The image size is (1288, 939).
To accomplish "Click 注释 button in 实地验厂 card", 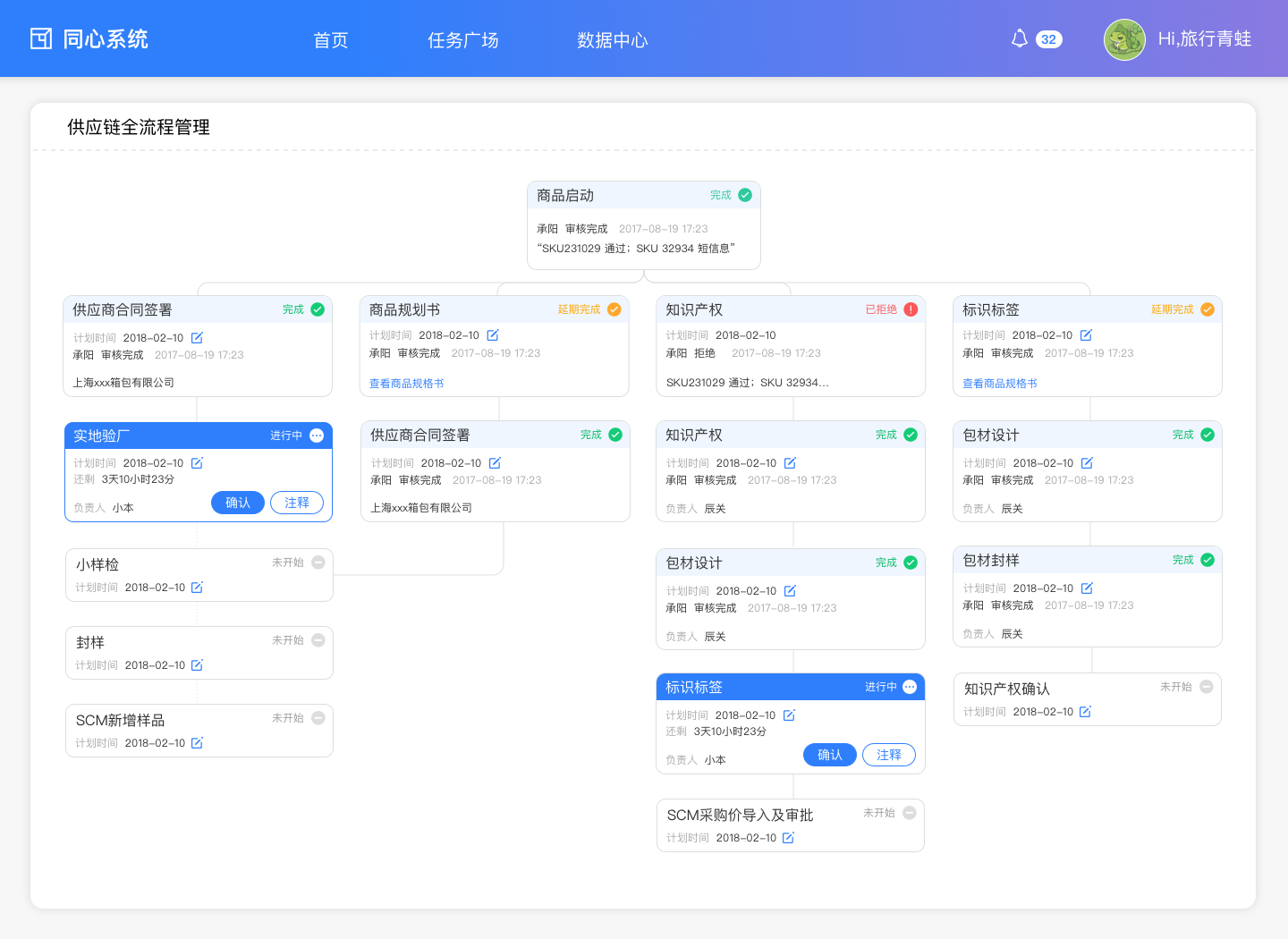I will click(297, 503).
